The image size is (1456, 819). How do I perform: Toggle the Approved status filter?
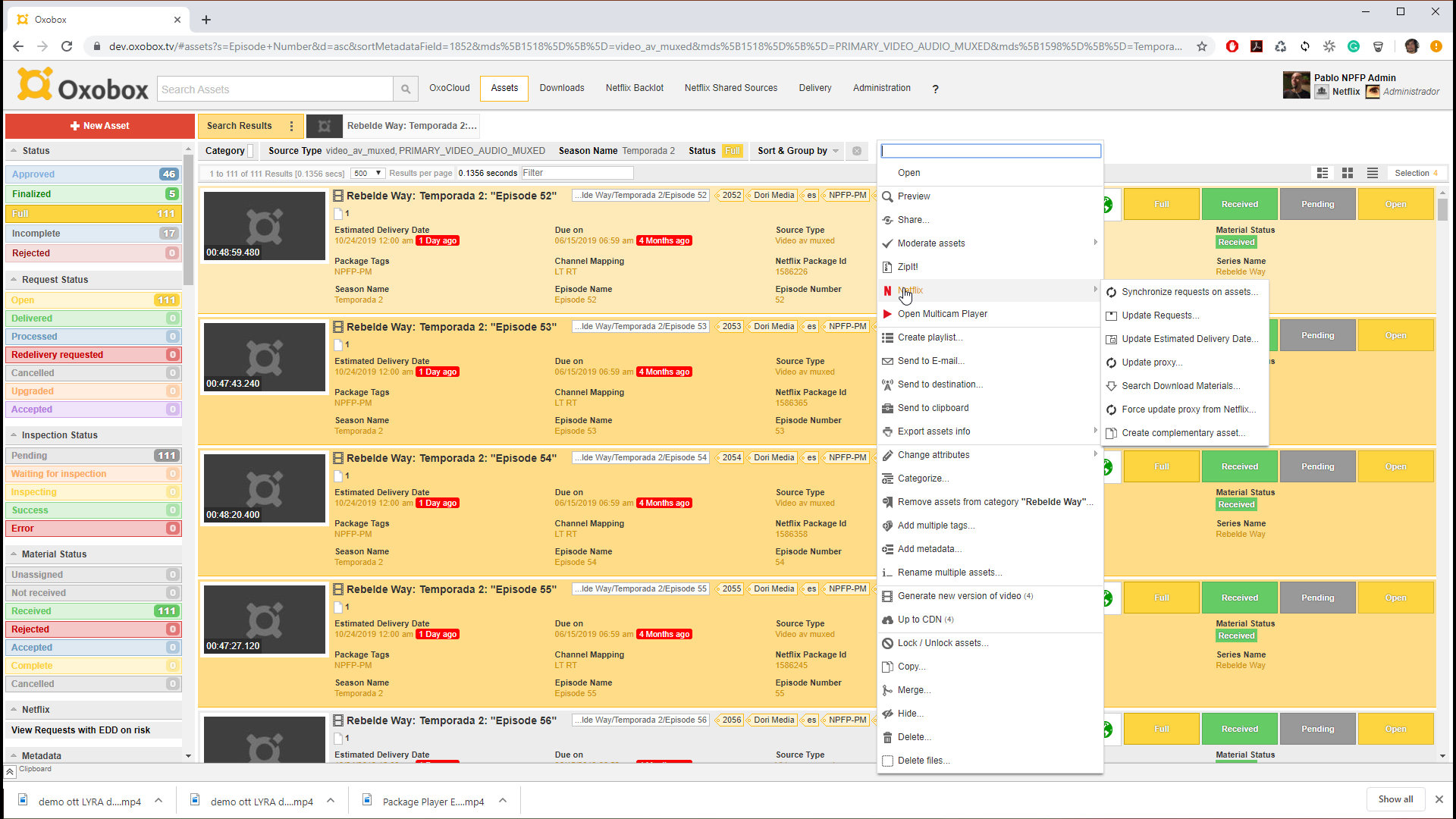pos(94,174)
